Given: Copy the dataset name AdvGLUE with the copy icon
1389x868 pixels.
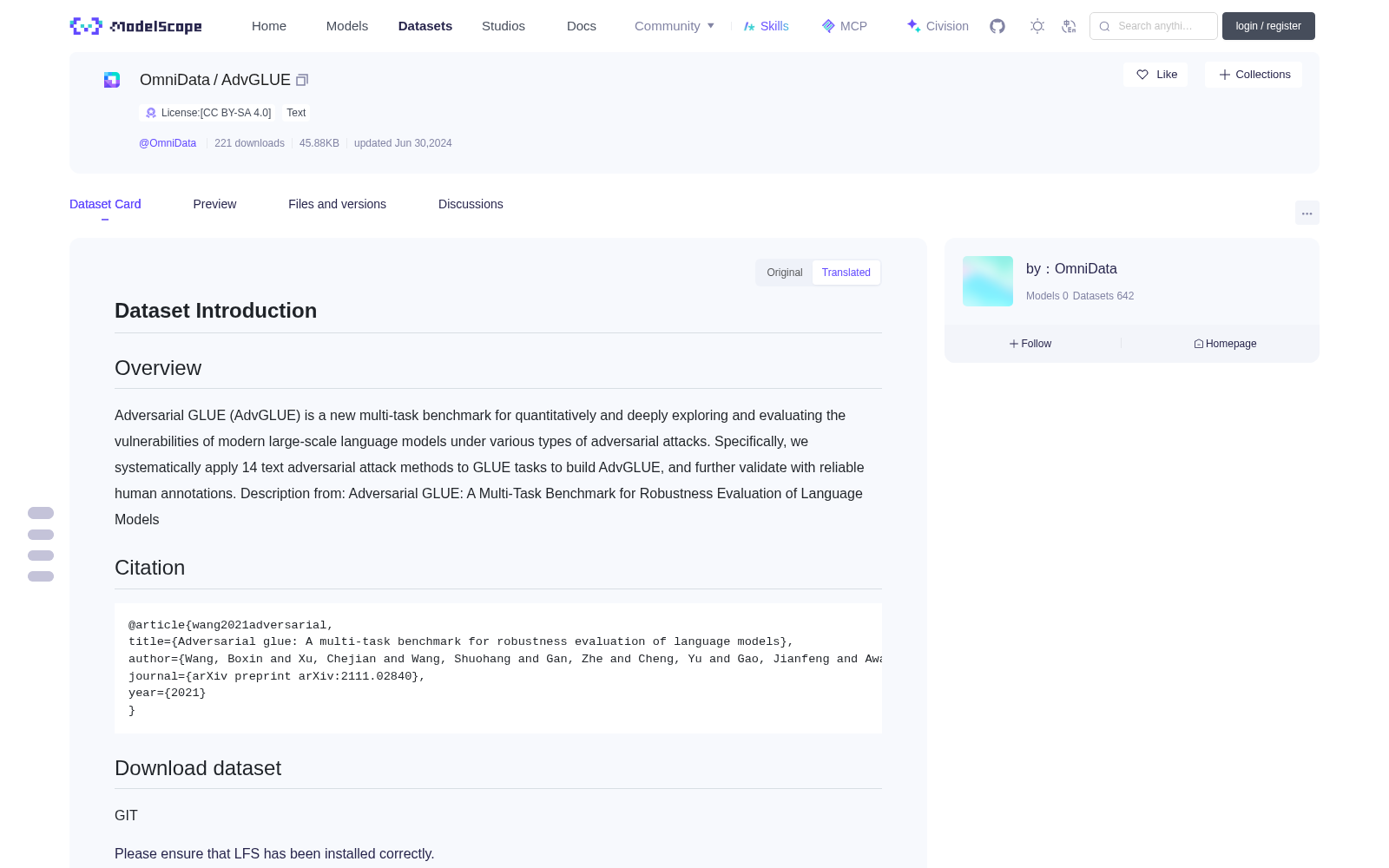Looking at the screenshot, I should (x=302, y=80).
